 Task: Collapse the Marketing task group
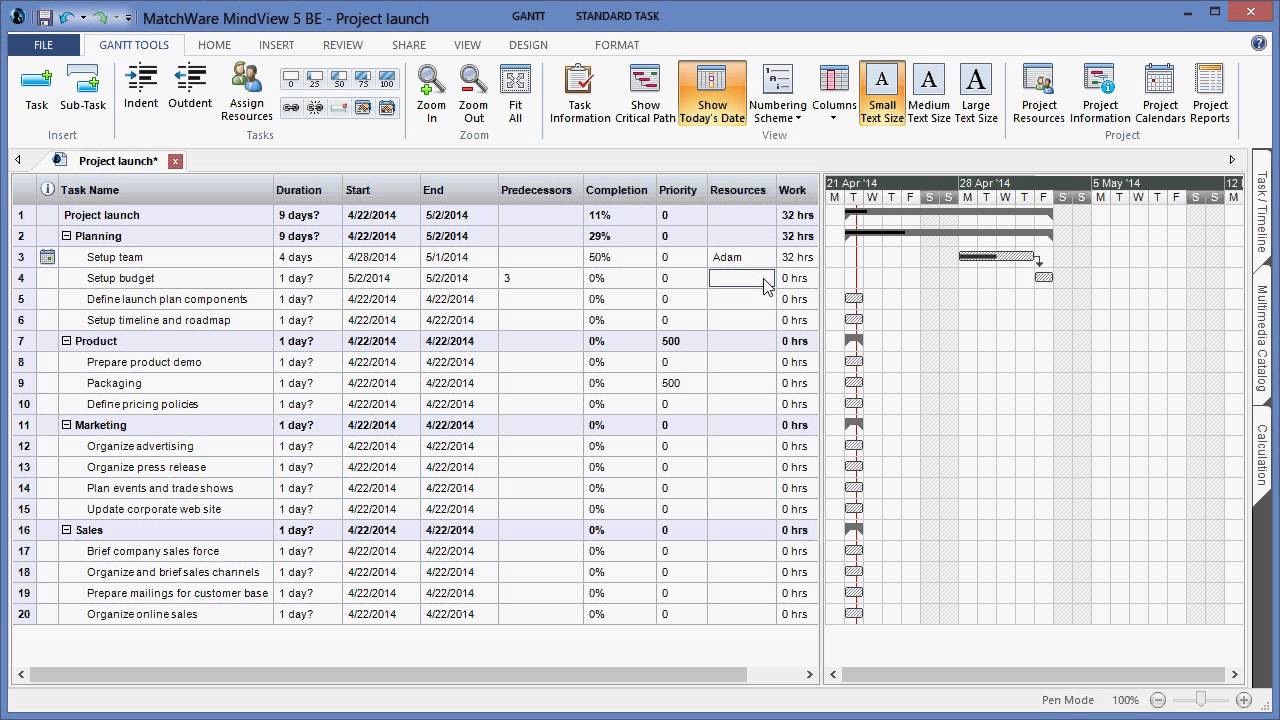click(x=67, y=425)
